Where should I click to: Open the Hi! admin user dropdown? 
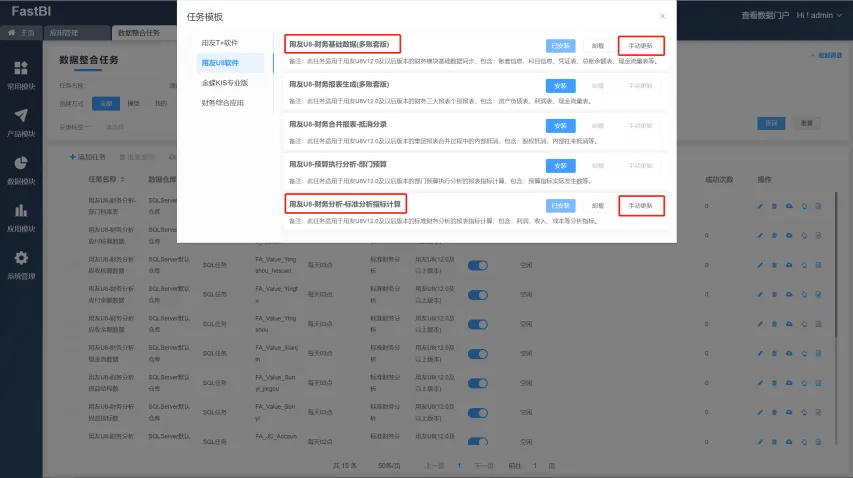click(x=819, y=15)
